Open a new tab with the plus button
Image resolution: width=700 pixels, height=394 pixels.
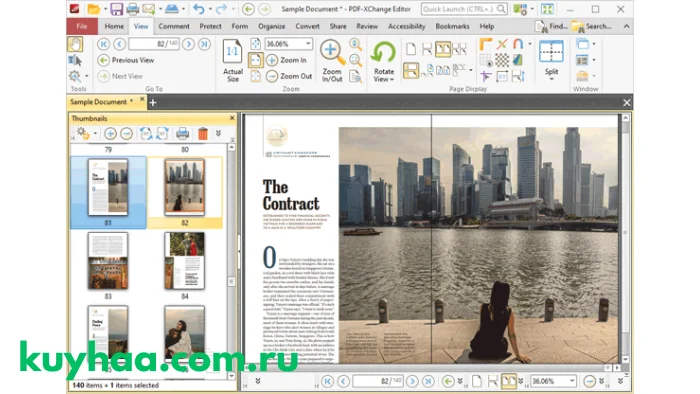(153, 103)
